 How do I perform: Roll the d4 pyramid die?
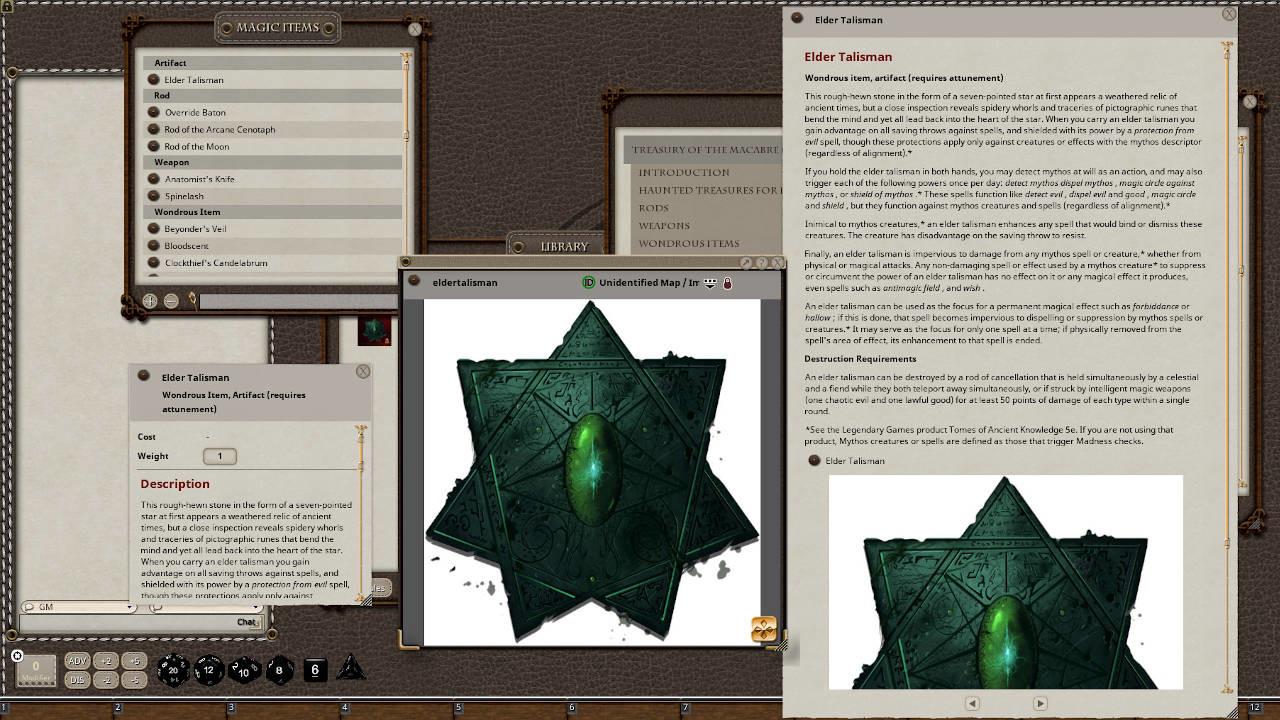click(350, 668)
